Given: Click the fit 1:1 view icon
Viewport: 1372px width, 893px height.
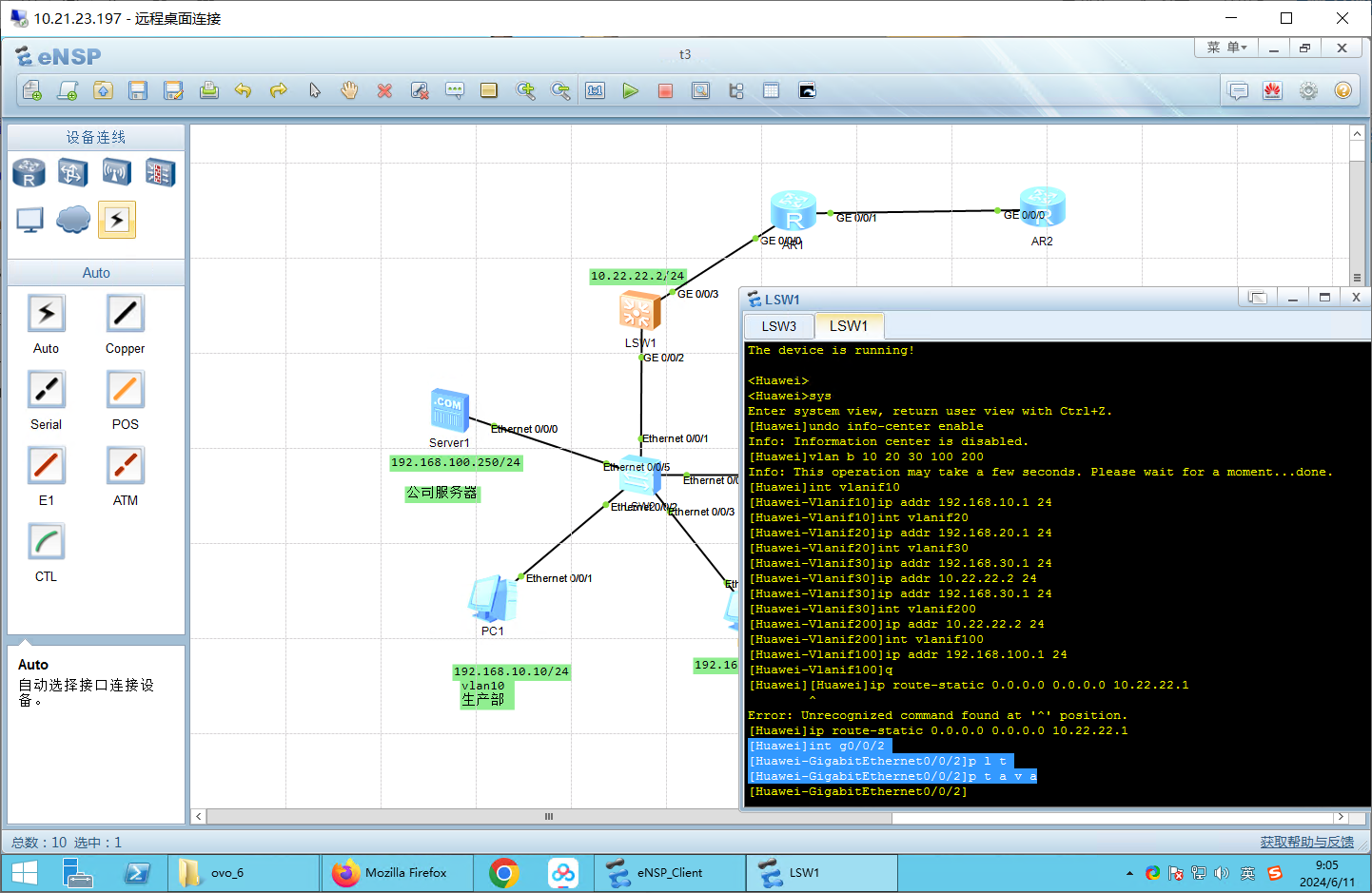Looking at the screenshot, I should [x=596, y=90].
